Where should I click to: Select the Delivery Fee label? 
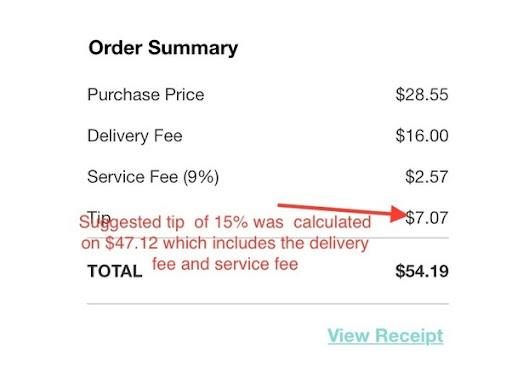(x=135, y=136)
